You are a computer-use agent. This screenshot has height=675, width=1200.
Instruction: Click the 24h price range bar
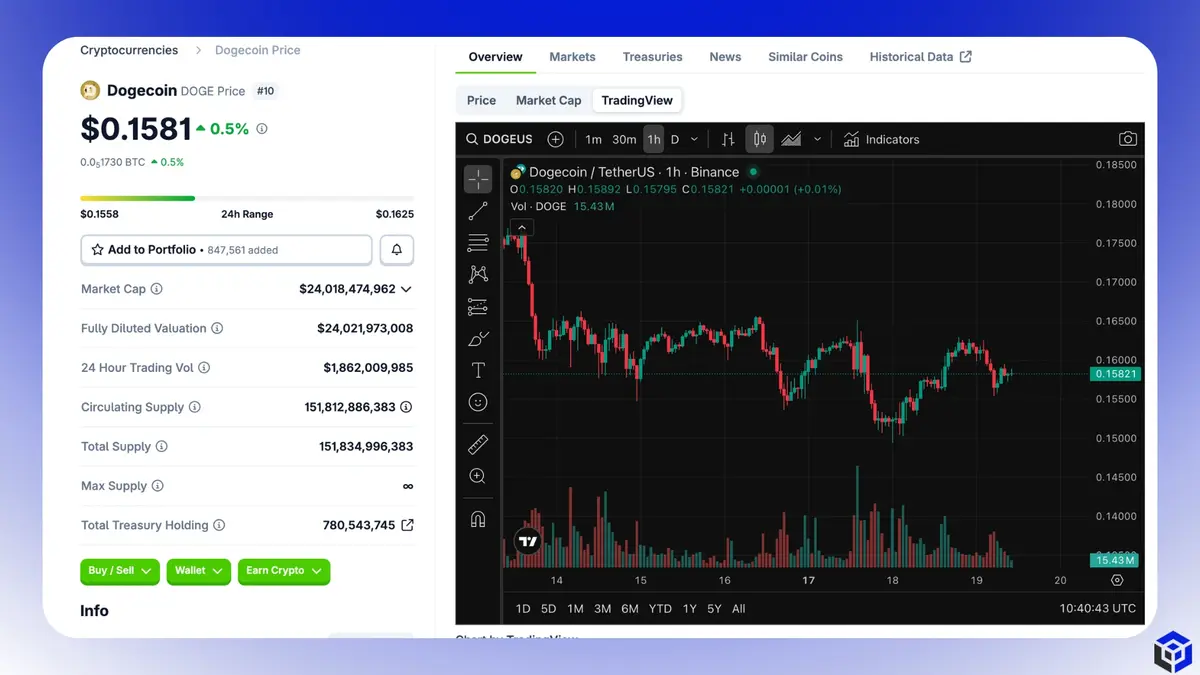(x=247, y=198)
